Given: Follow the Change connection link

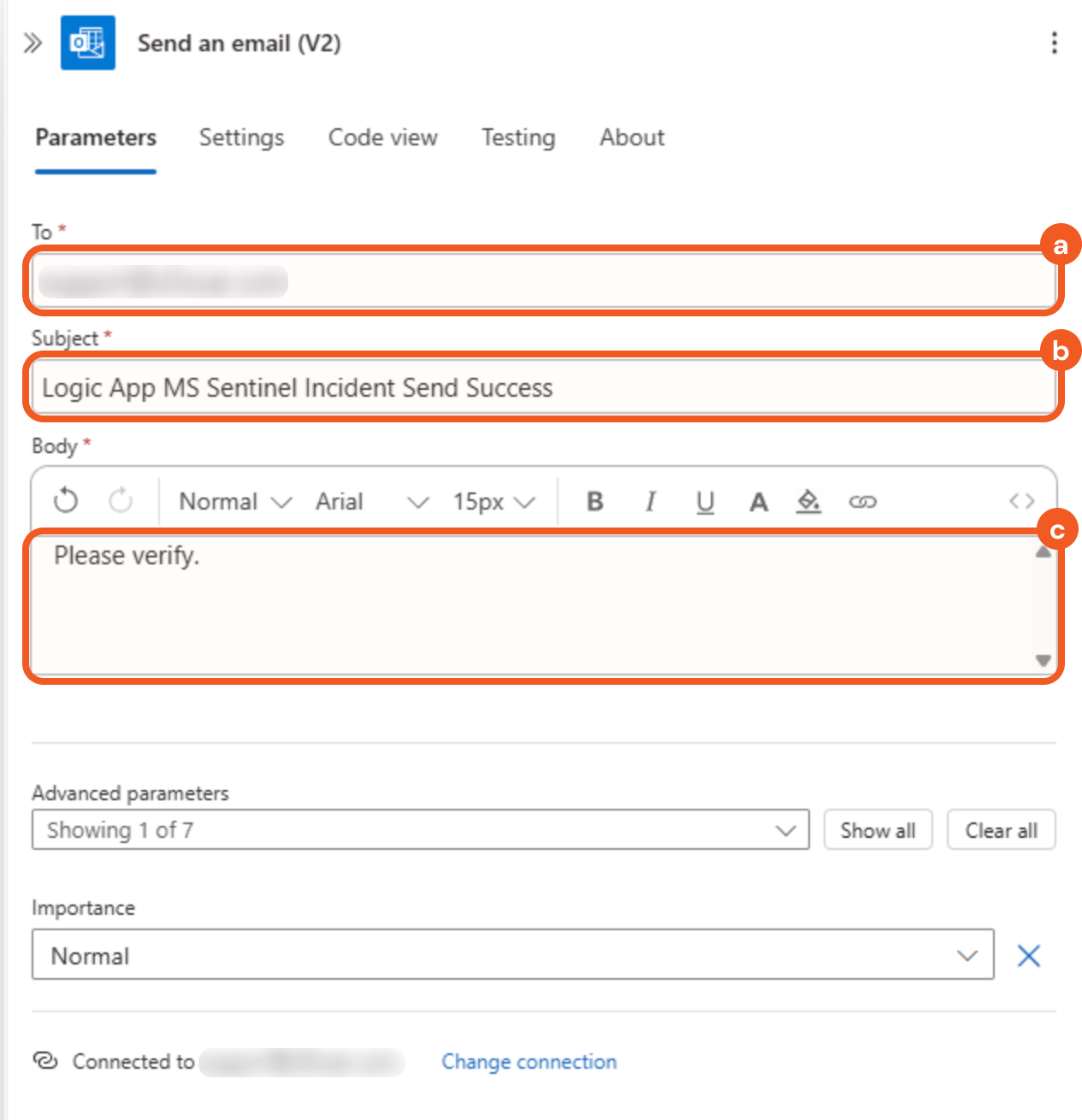Looking at the screenshot, I should [x=529, y=1062].
